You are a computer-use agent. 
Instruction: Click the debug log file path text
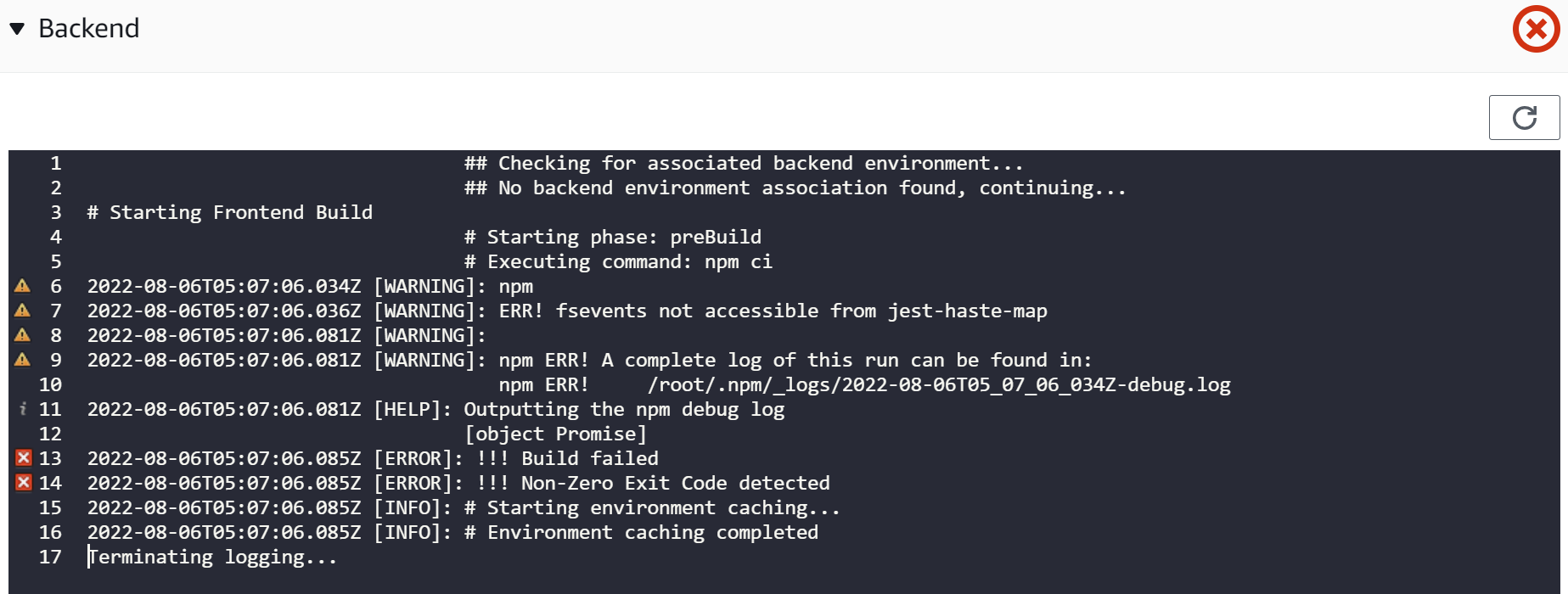pyautogui.click(x=939, y=384)
